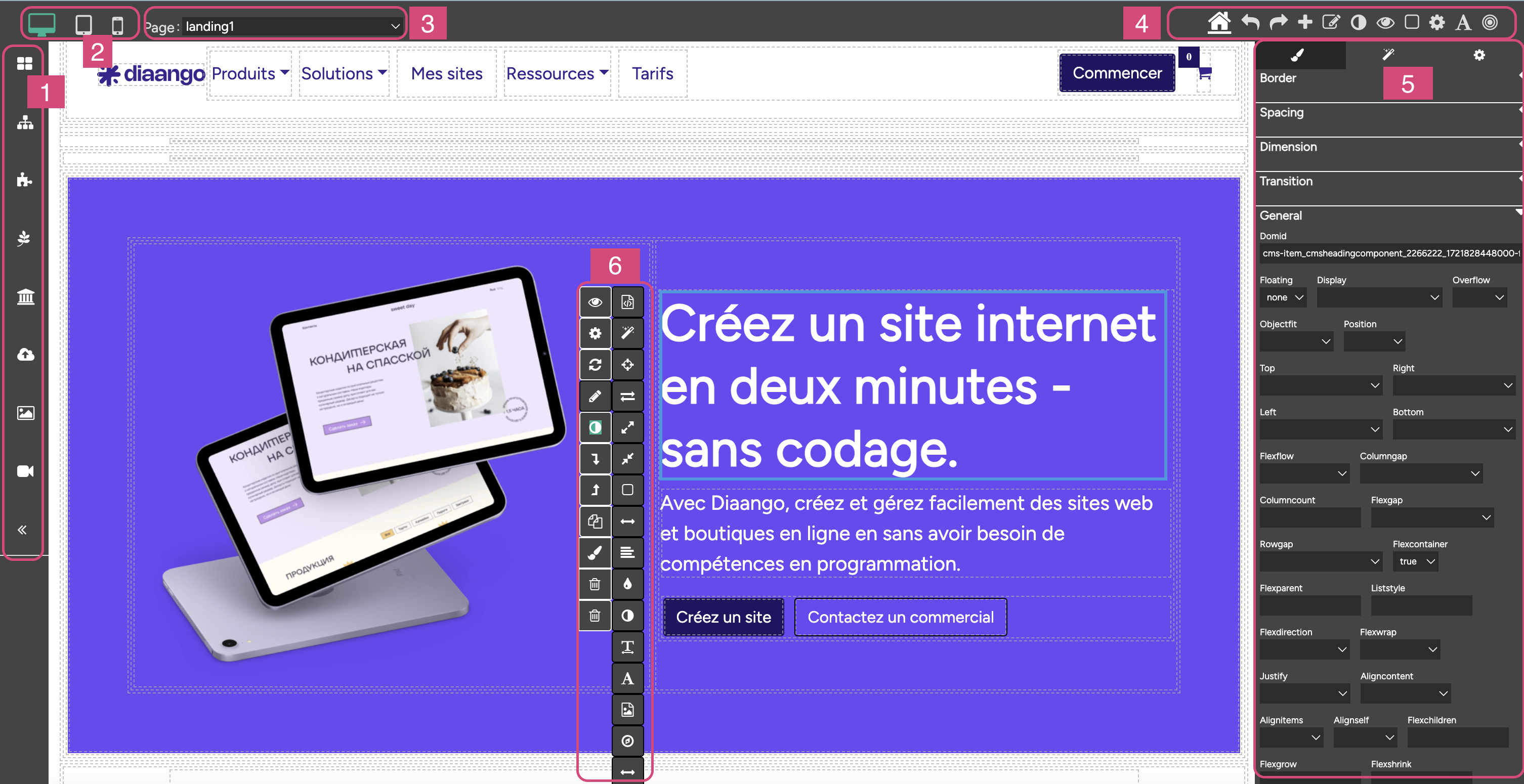The image size is (1524, 784).
Task: Click the droplet icon in floating toolbar
Action: (627, 584)
